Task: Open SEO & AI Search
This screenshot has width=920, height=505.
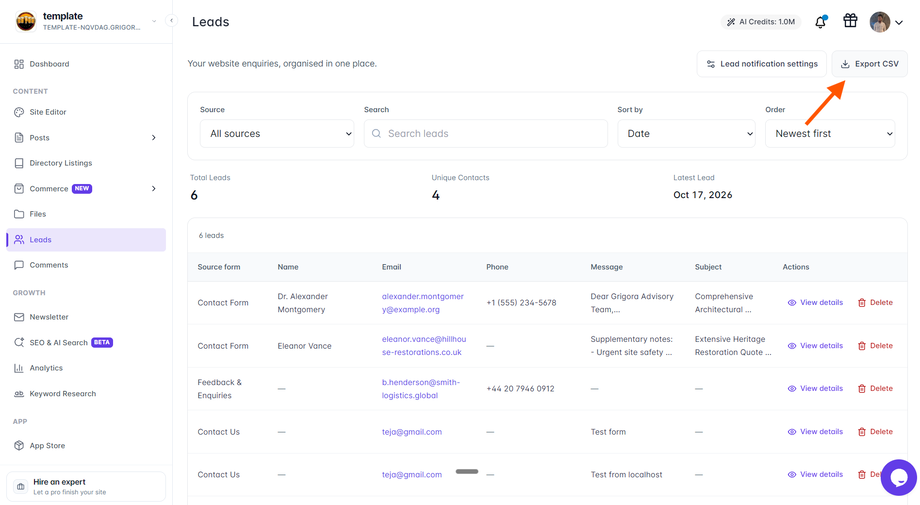Action: tap(86, 343)
